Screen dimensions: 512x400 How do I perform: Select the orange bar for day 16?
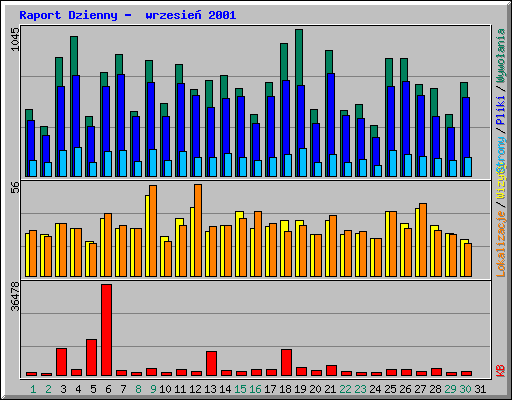[258, 244]
